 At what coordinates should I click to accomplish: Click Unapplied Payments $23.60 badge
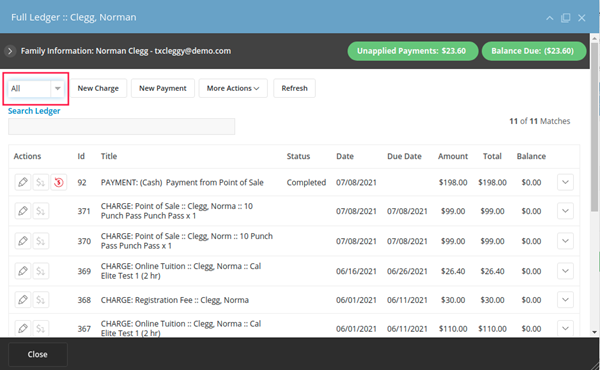pos(412,51)
